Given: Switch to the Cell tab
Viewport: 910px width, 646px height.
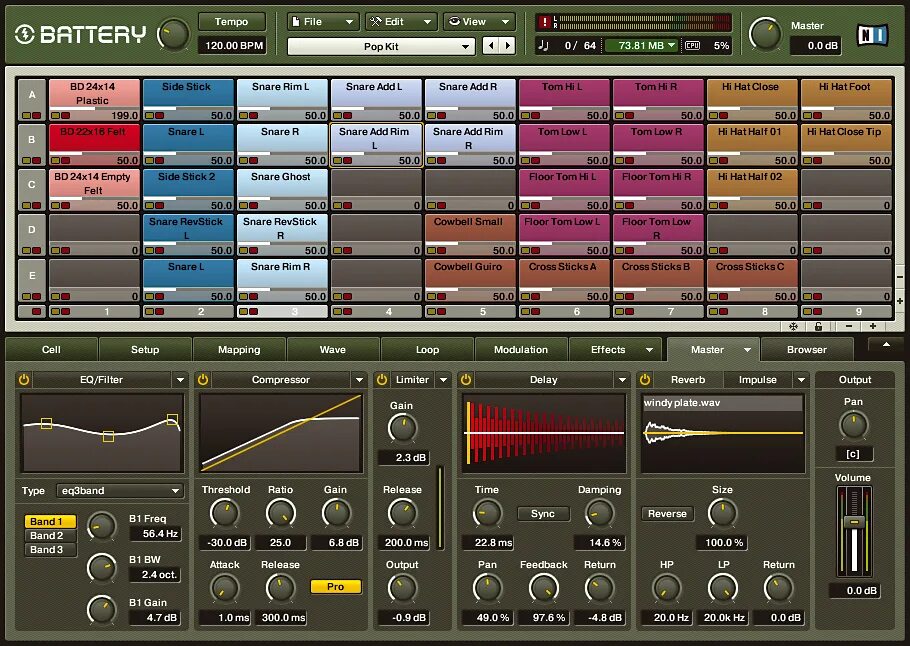Looking at the screenshot, I should tap(51, 349).
